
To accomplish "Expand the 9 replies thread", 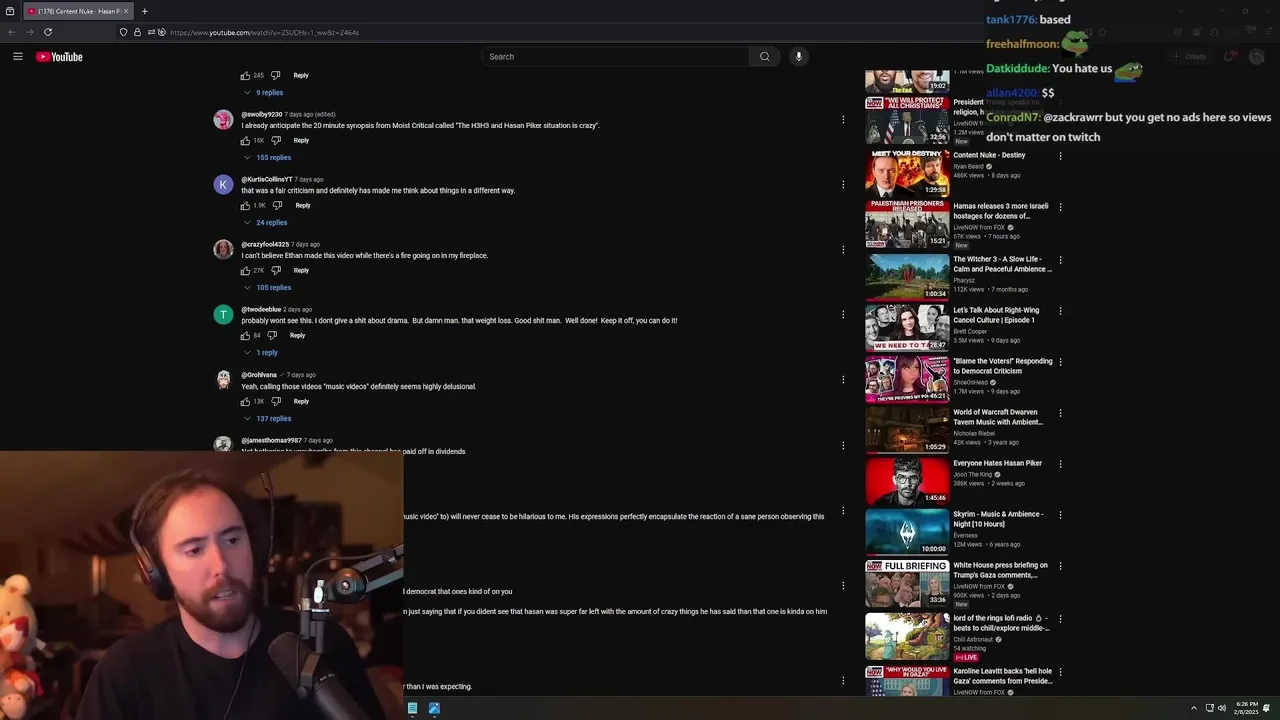I will click(264, 93).
